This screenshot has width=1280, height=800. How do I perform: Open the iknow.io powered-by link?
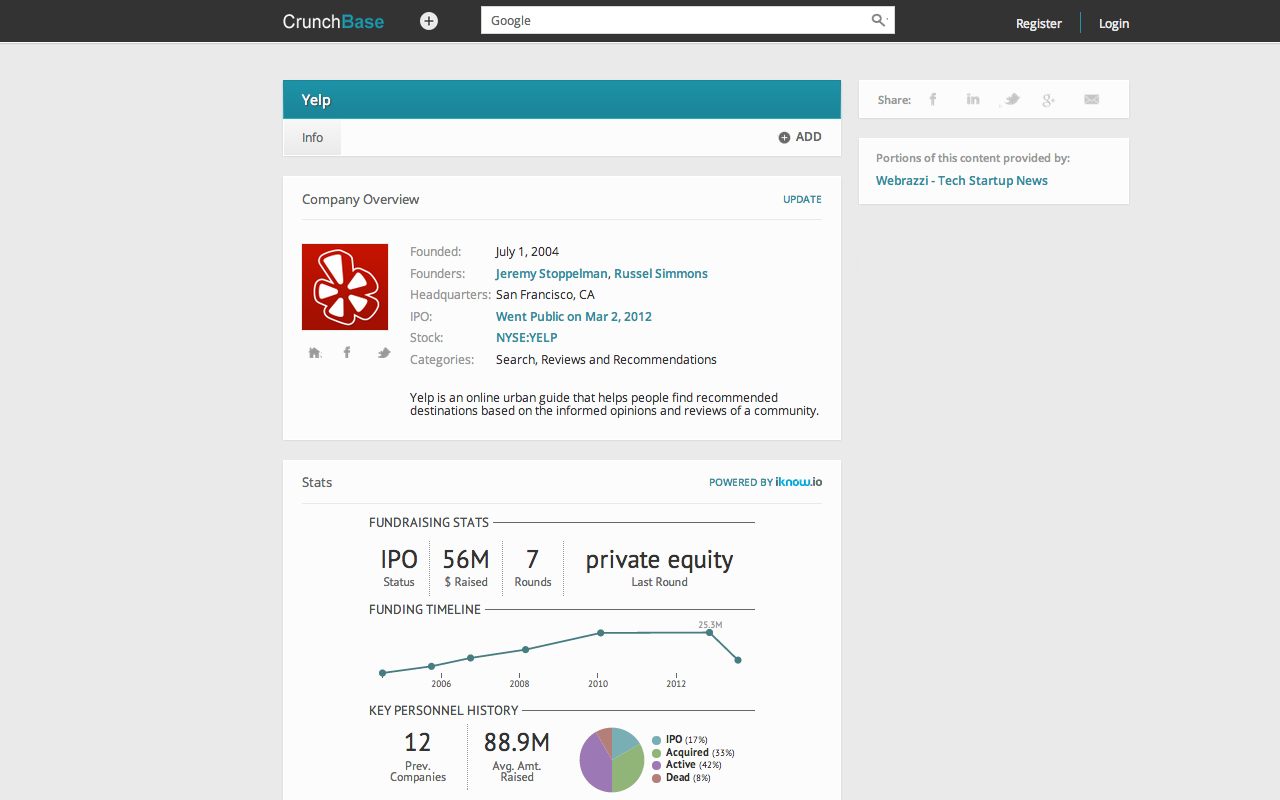[x=798, y=482]
